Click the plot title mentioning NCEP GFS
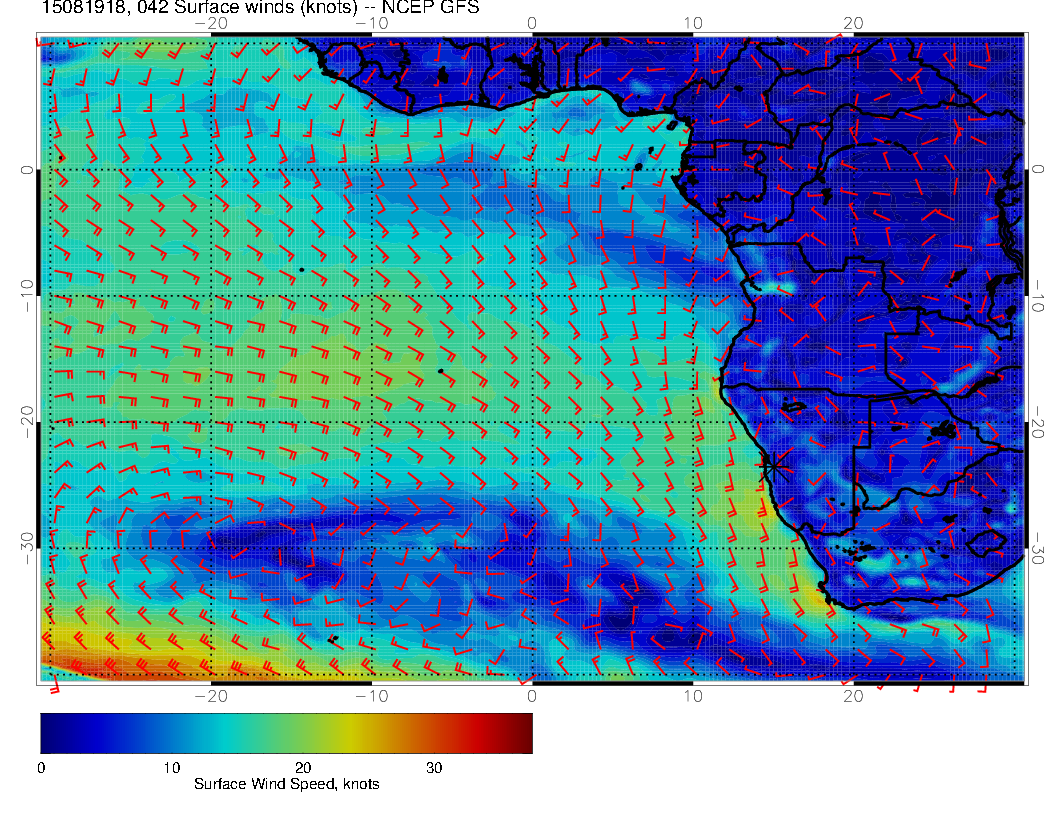This screenshot has width=1056, height=816. coord(260,10)
